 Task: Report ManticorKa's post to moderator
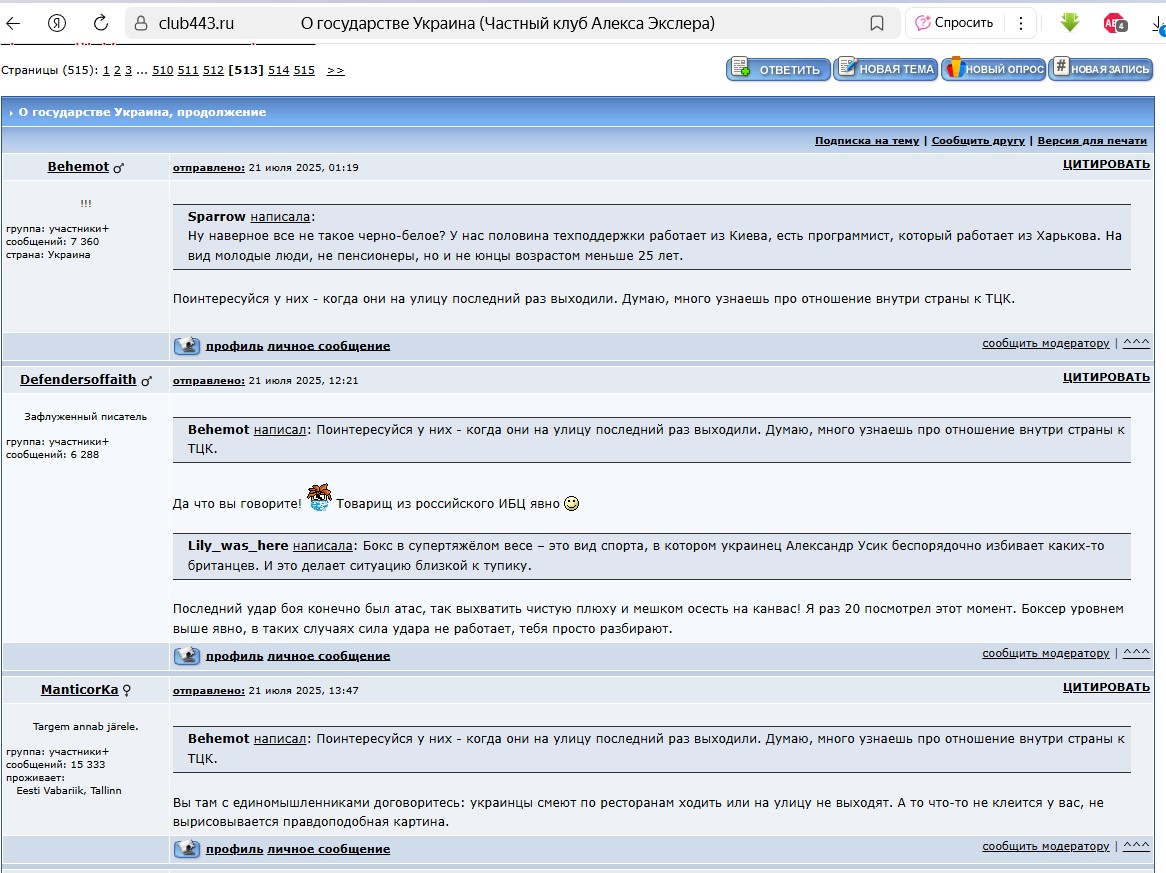pos(1046,847)
